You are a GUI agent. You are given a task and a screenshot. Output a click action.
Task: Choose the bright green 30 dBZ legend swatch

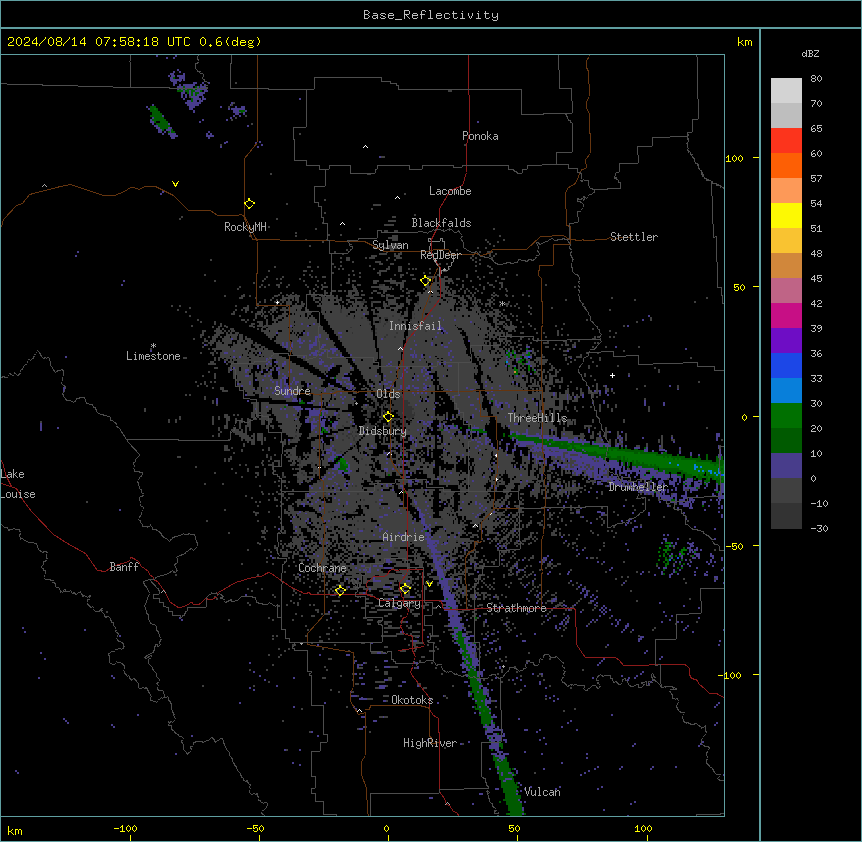786,416
